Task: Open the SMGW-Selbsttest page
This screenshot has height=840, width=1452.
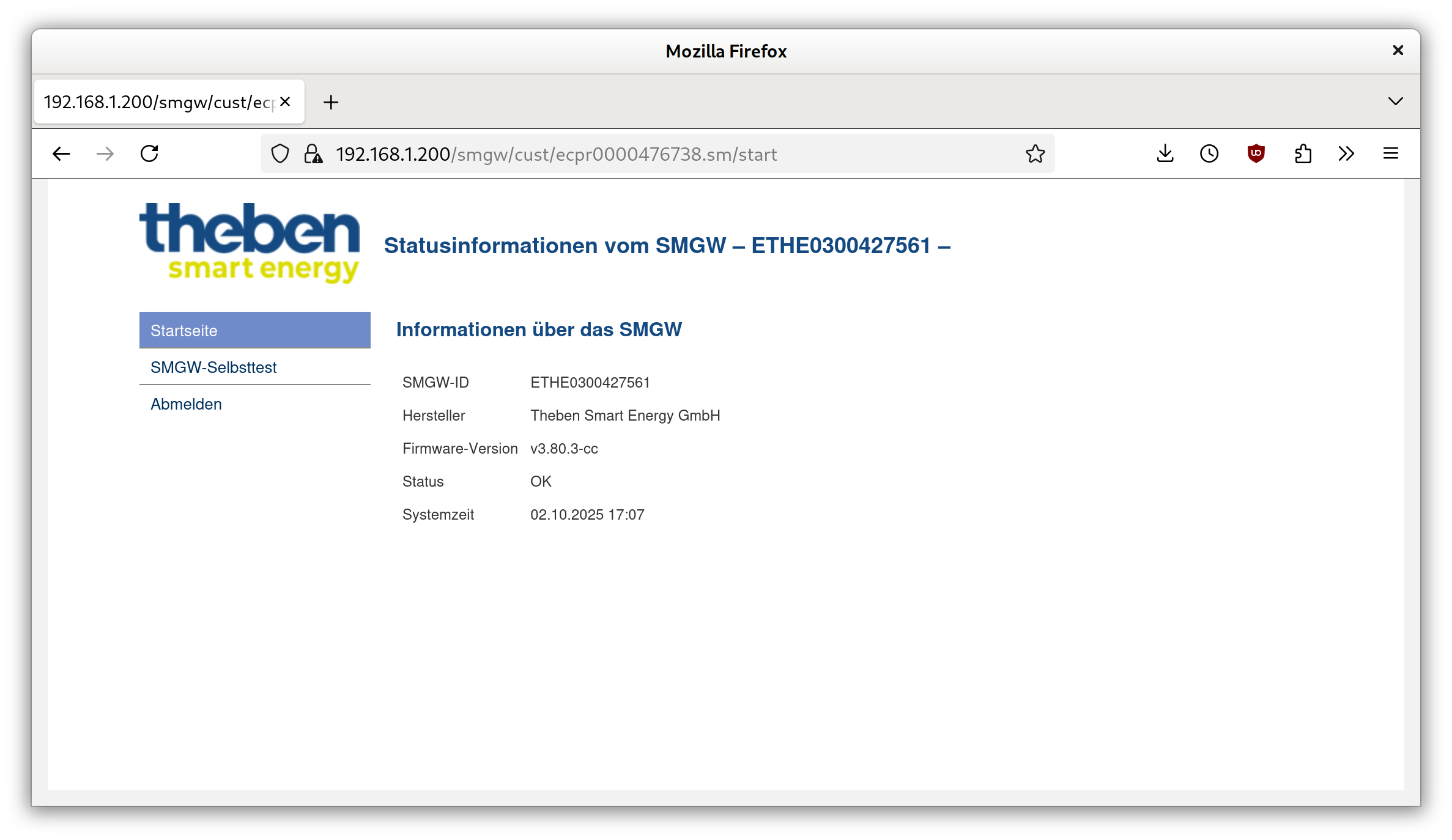Action: (213, 367)
